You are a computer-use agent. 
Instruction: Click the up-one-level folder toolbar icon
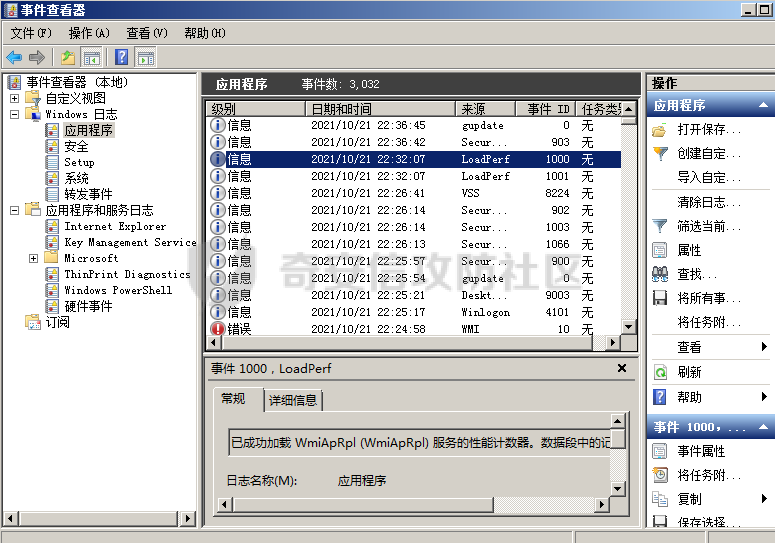[x=68, y=58]
